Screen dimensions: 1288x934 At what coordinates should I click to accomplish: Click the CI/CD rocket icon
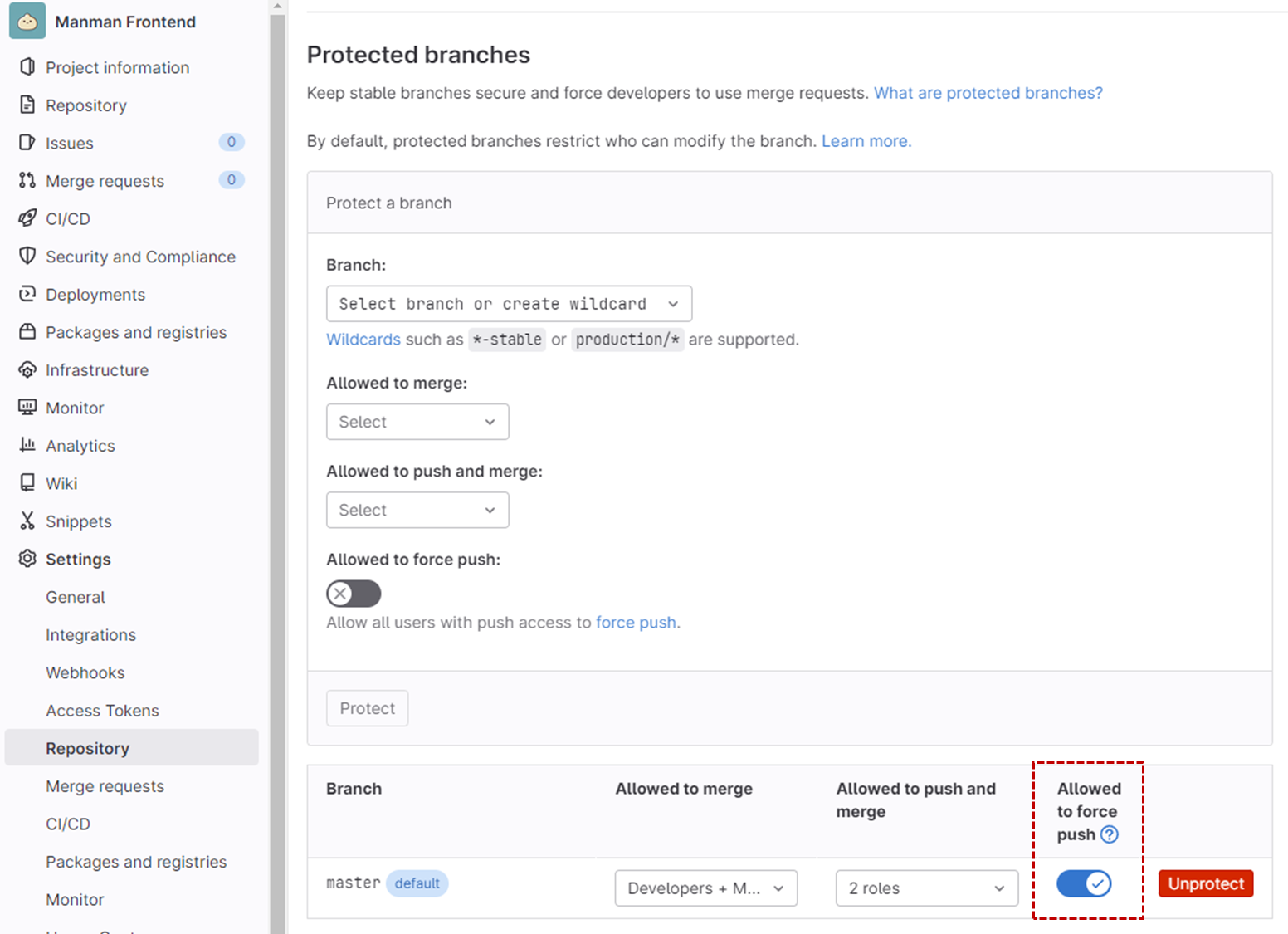tap(27, 218)
